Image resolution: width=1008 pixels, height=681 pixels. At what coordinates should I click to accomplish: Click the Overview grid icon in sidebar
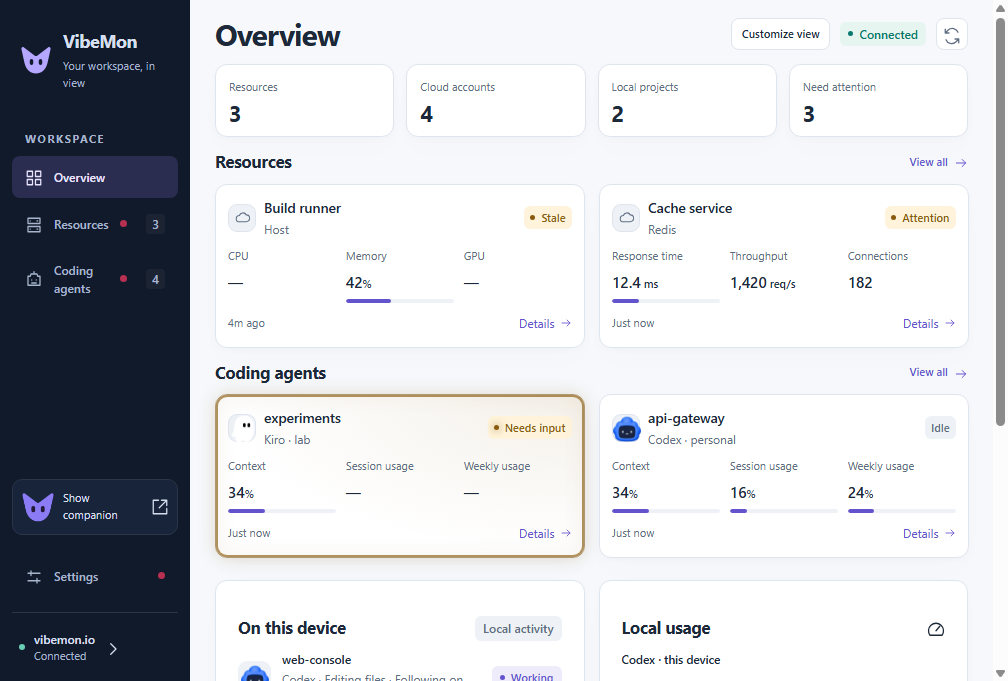click(34, 178)
